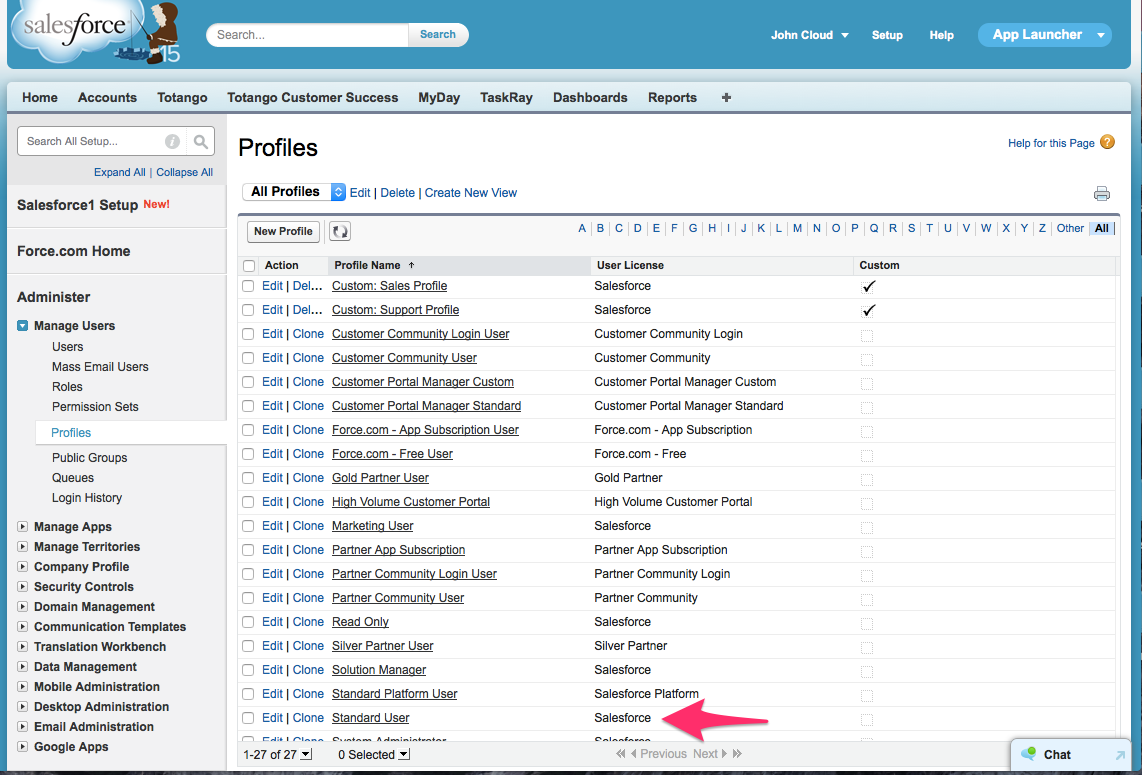Image resolution: width=1142 pixels, height=775 pixels.
Task: Expand the Manage Apps section
Action: tap(23, 526)
